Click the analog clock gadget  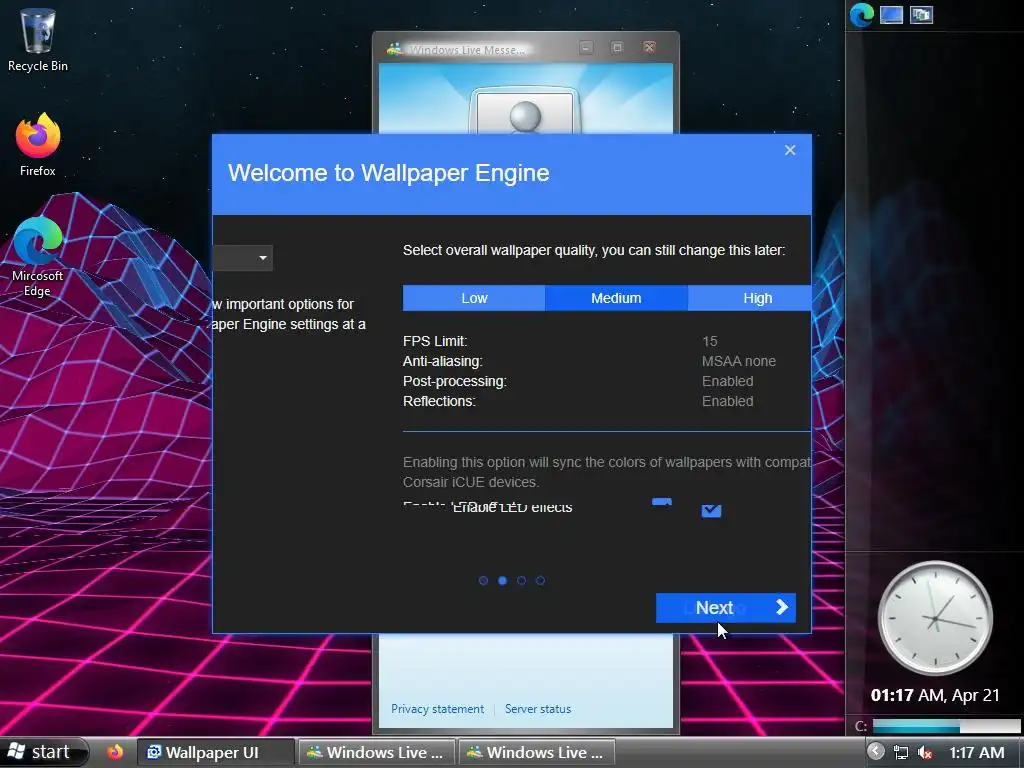coord(935,618)
